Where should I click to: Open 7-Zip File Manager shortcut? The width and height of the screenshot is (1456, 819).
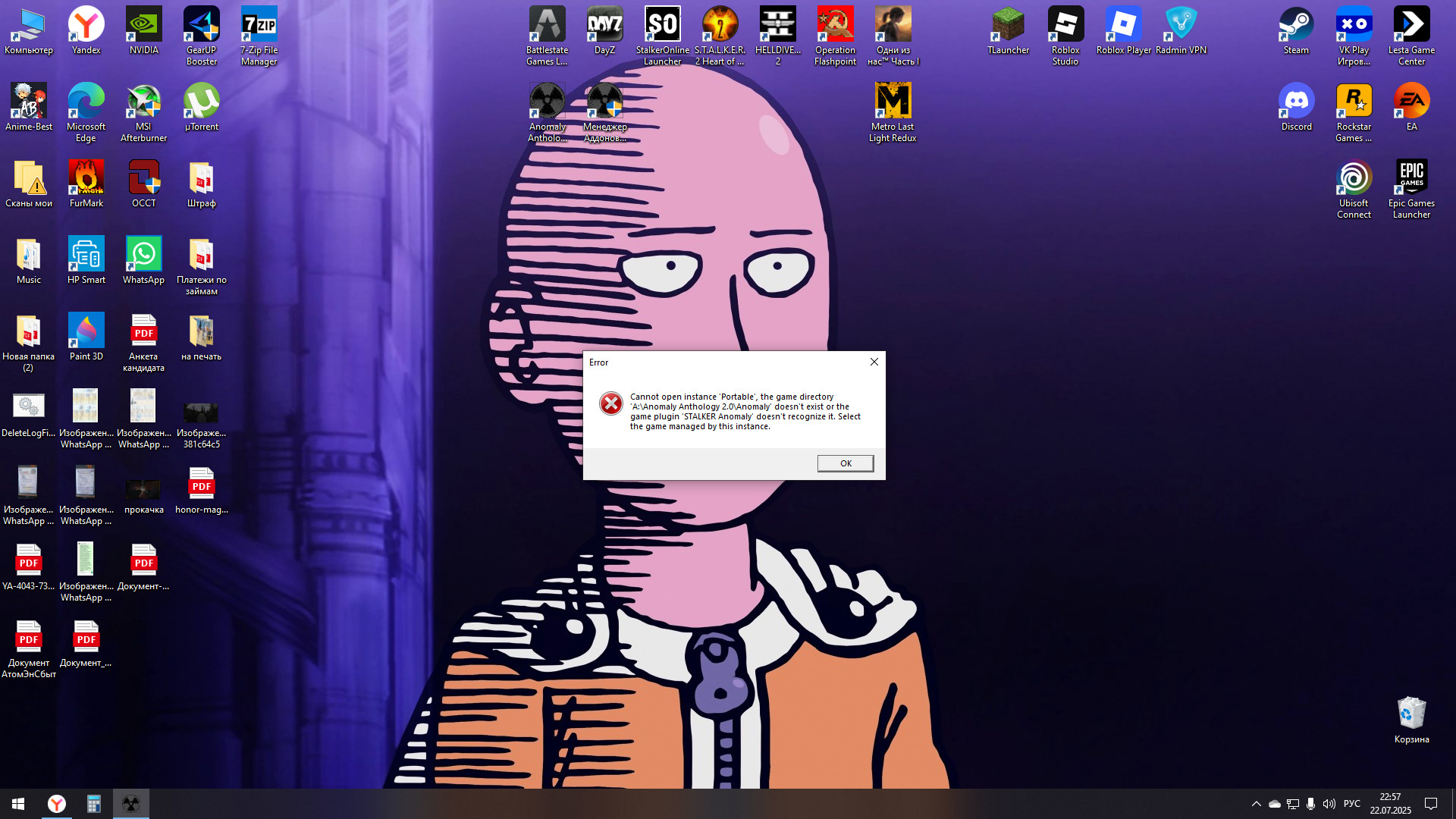259,36
